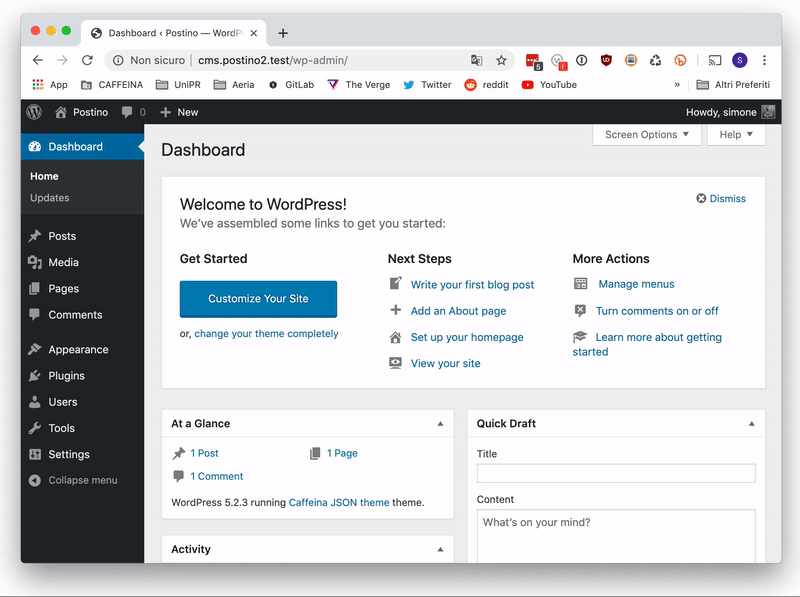Click the Collapse menu arrow icon
Viewport: 800px width, 597px height.
point(35,480)
